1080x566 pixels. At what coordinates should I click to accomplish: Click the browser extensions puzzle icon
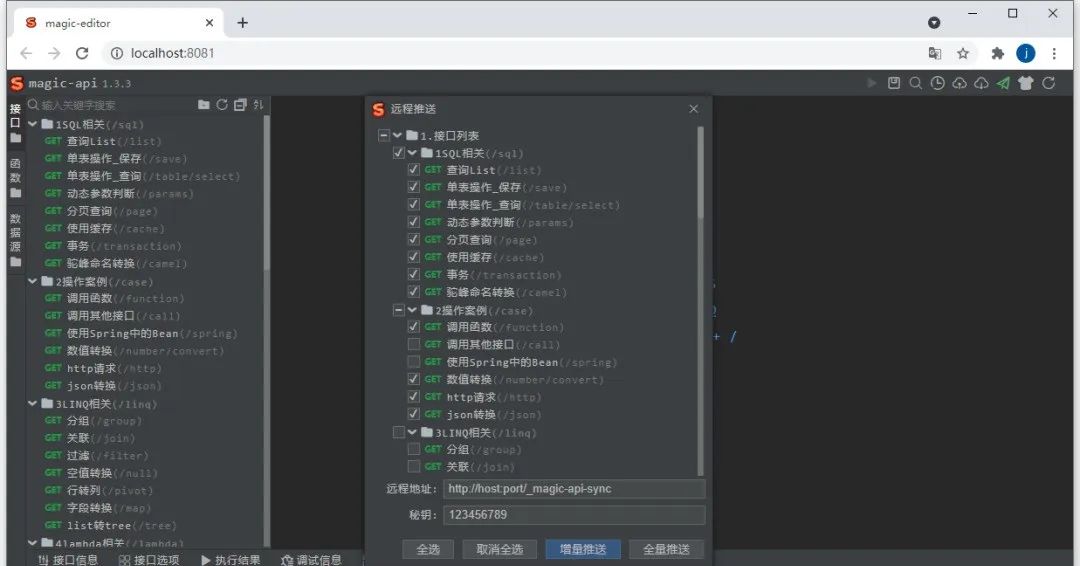(x=997, y=53)
